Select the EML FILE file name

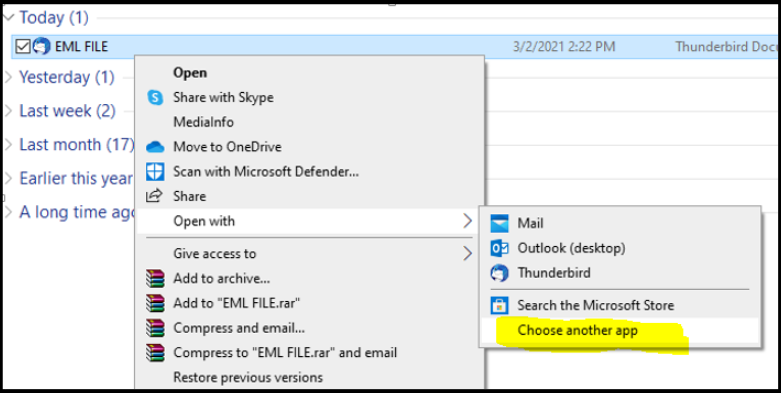tap(81, 47)
